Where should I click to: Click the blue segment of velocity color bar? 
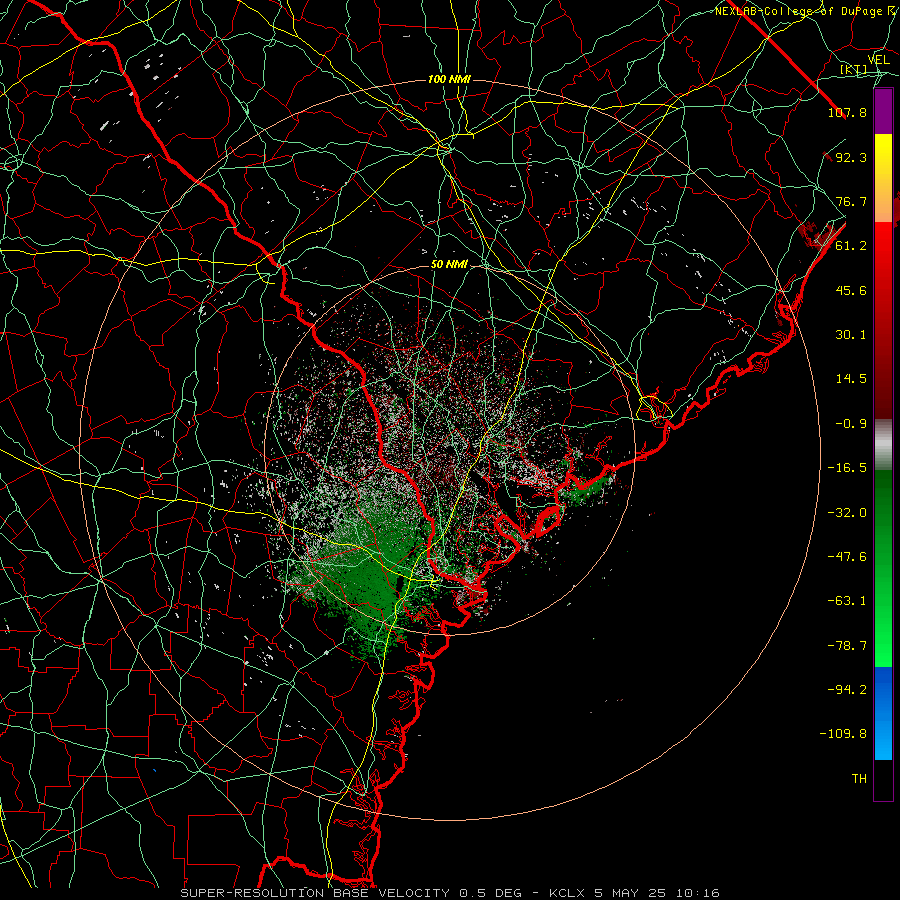[883, 713]
